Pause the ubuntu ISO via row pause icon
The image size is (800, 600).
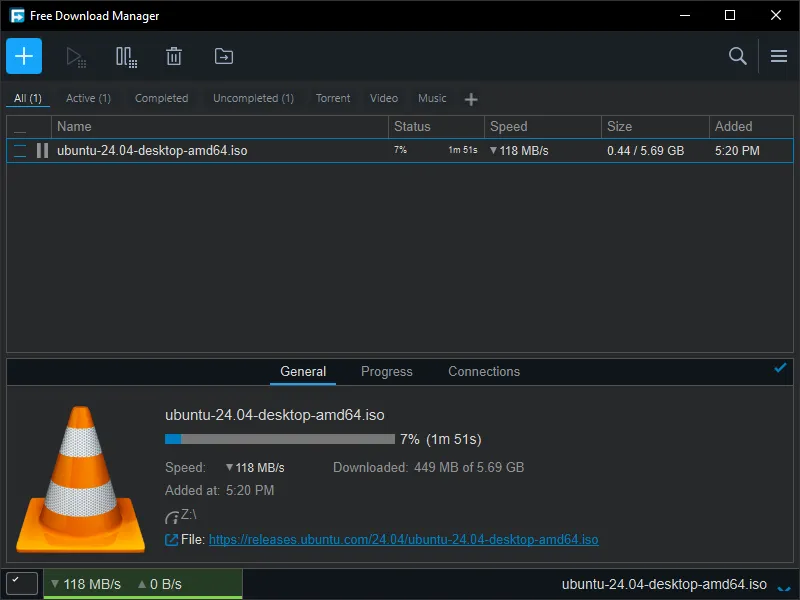pyautogui.click(x=42, y=151)
